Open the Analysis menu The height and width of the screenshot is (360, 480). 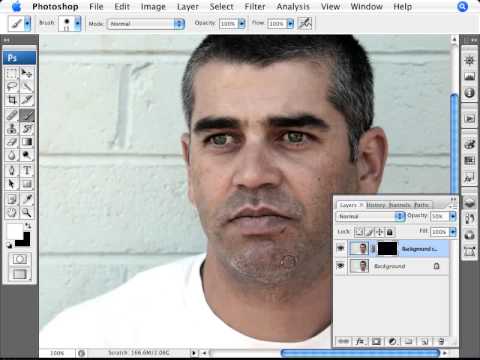293,6
